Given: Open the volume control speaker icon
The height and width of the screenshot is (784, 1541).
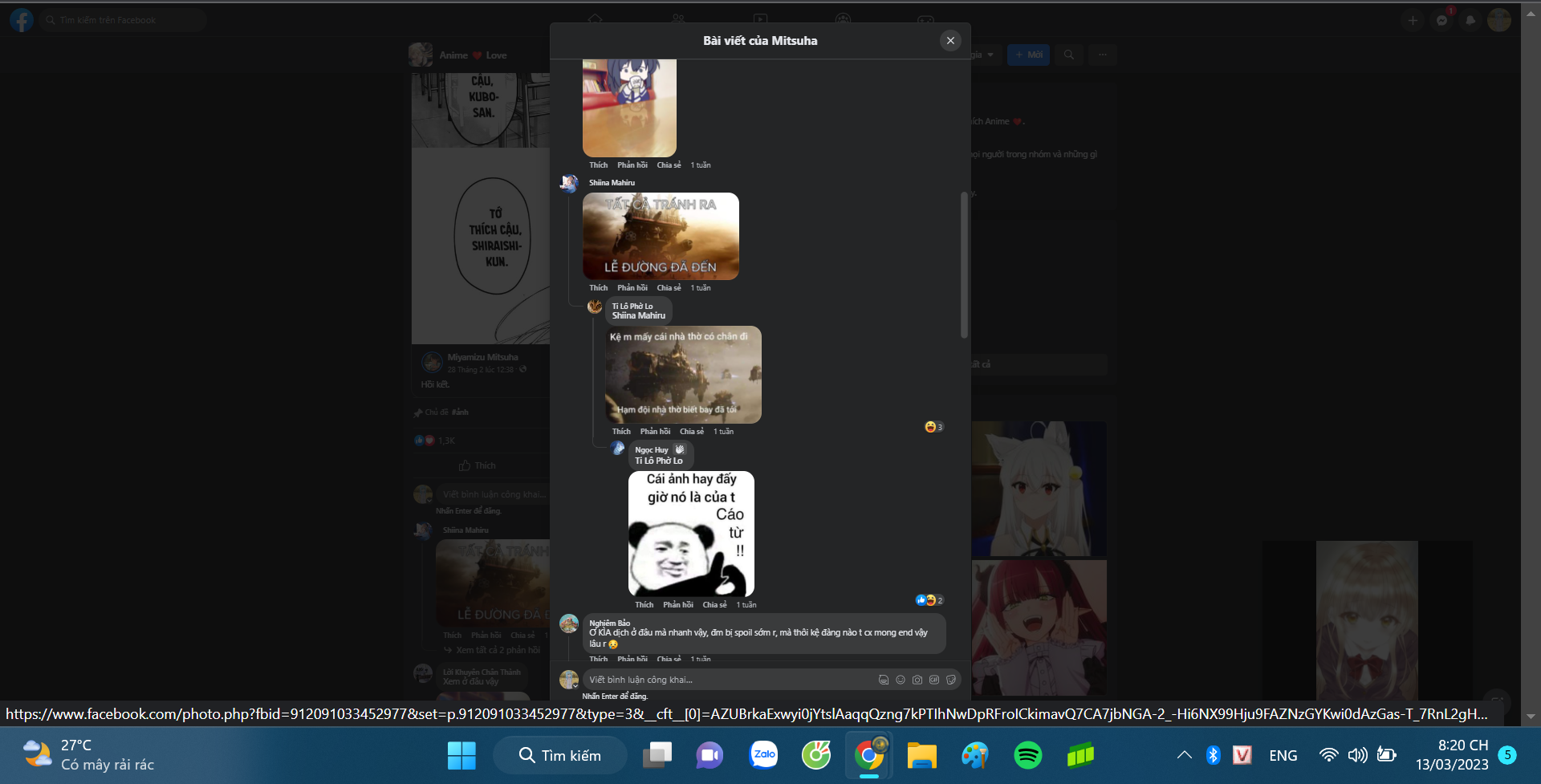Looking at the screenshot, I should tap(1357, 755).
